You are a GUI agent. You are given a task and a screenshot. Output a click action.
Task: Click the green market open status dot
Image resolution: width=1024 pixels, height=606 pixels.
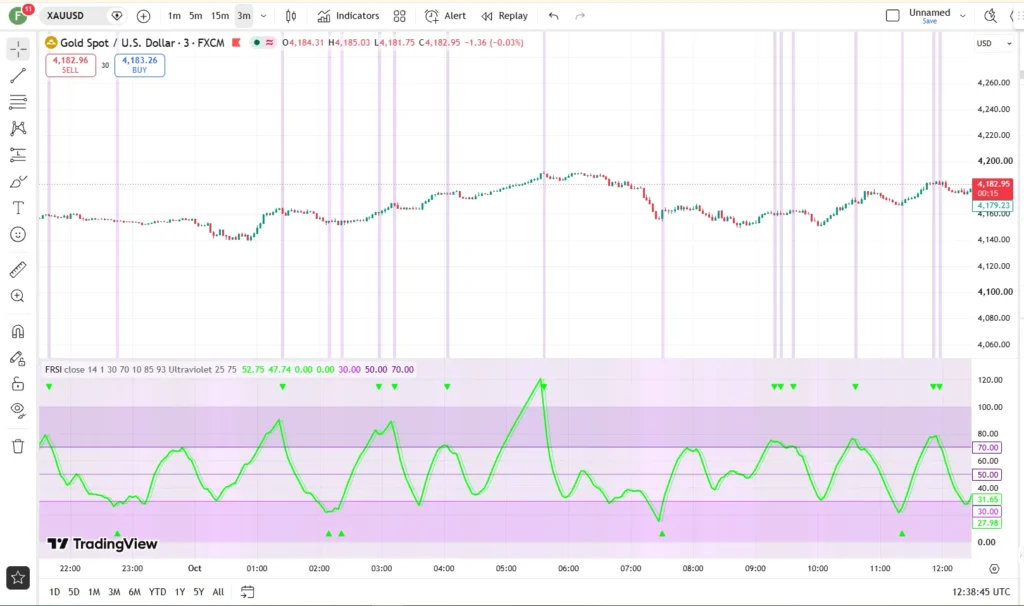point(257,42)
